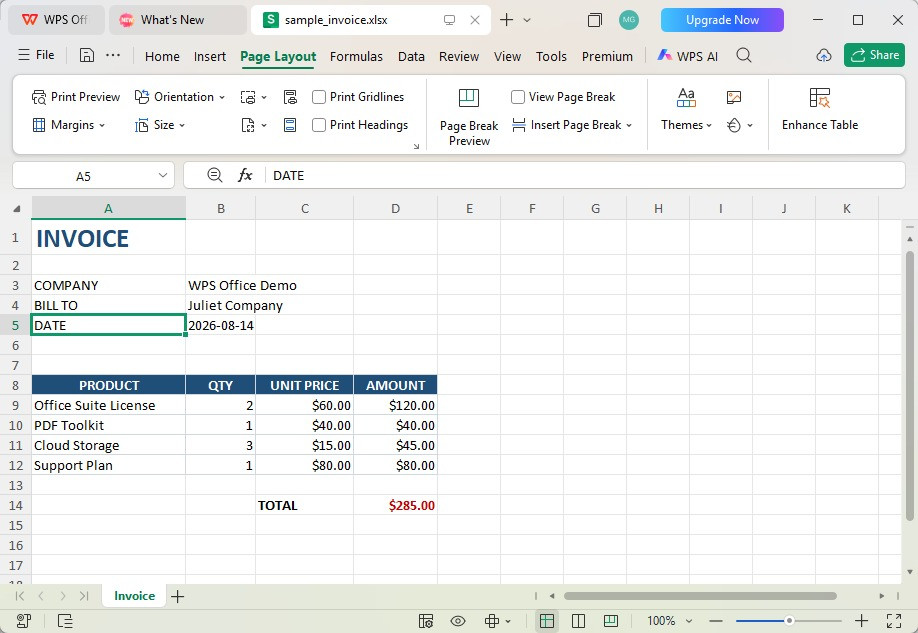
Task: Click the header and footer icon
Action: 290,125
